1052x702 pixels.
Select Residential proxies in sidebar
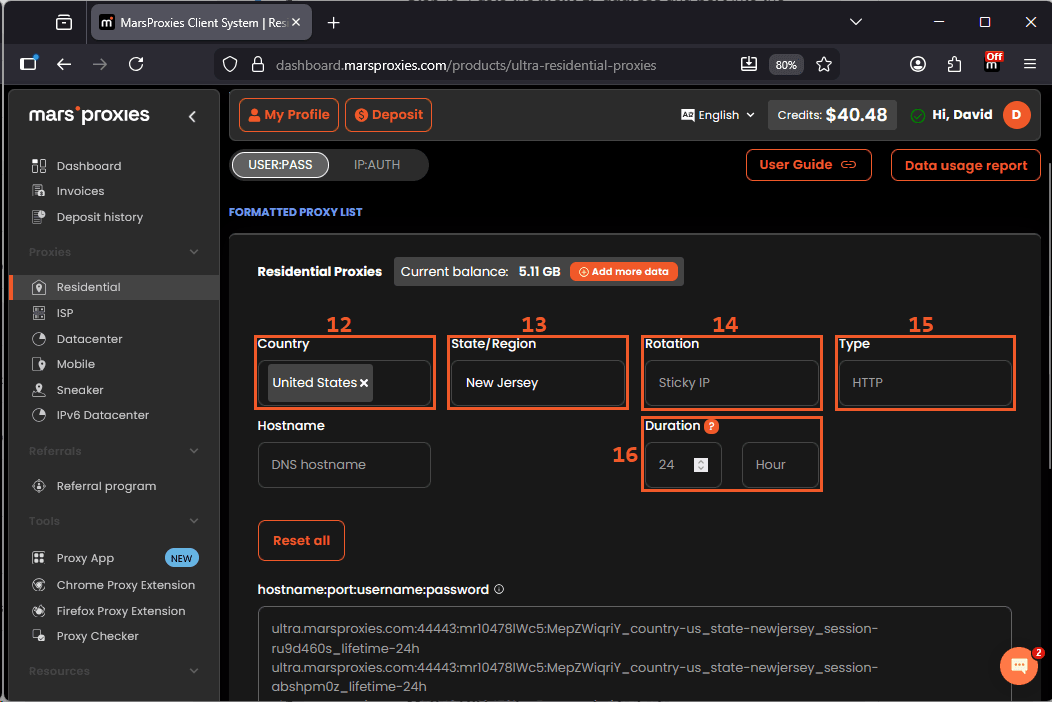pyautogui.click(x=114, y=287)
